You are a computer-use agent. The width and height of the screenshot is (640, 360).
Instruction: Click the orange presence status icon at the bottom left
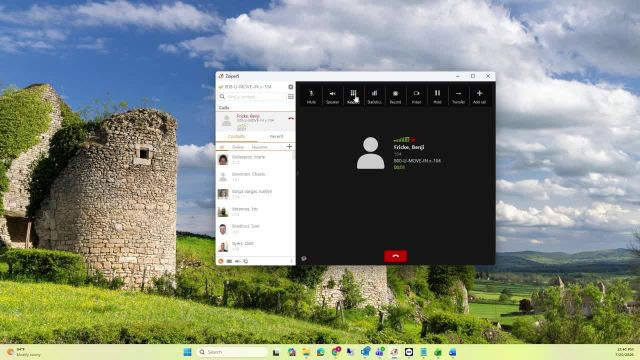221,261
